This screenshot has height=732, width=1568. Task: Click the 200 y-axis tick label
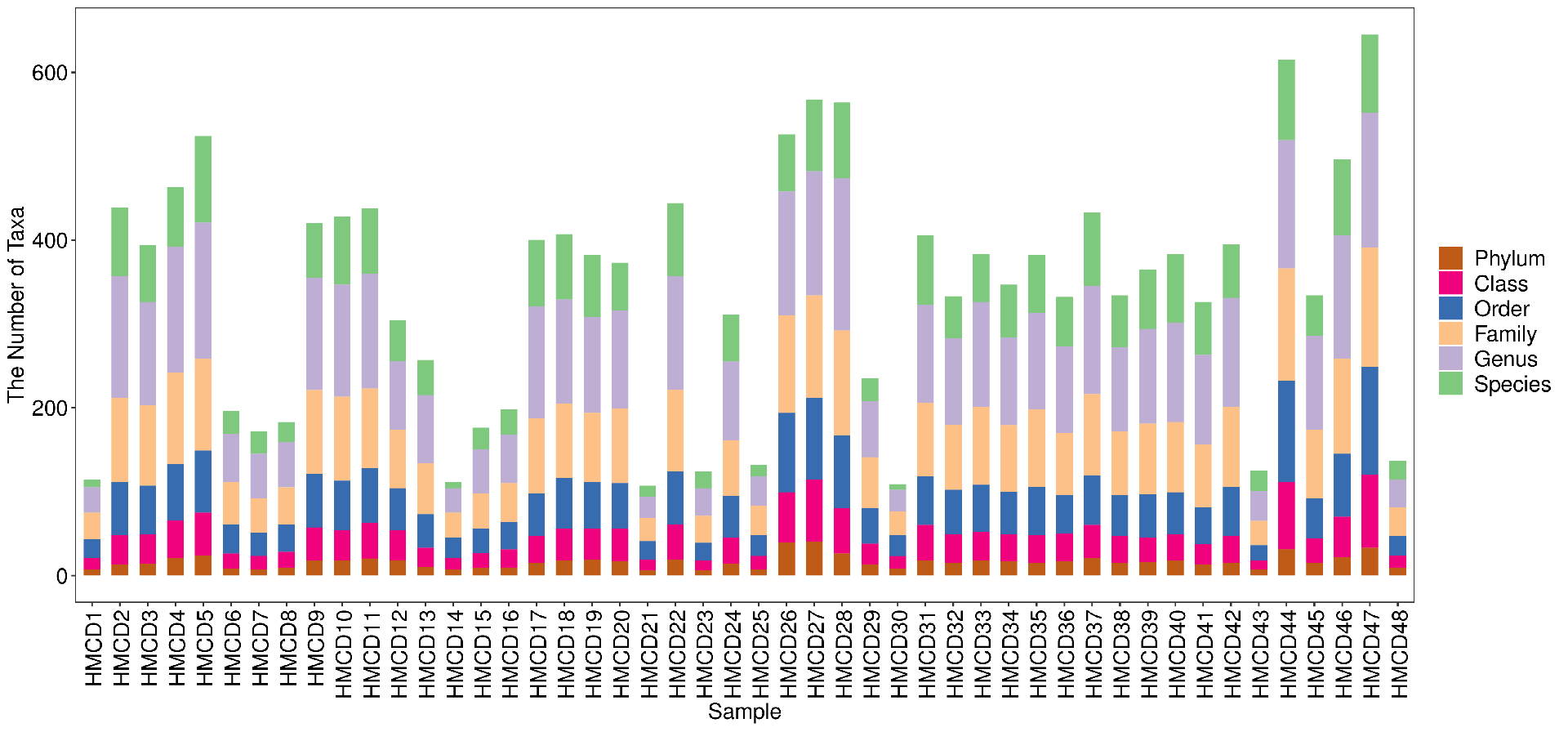[49, 408]
